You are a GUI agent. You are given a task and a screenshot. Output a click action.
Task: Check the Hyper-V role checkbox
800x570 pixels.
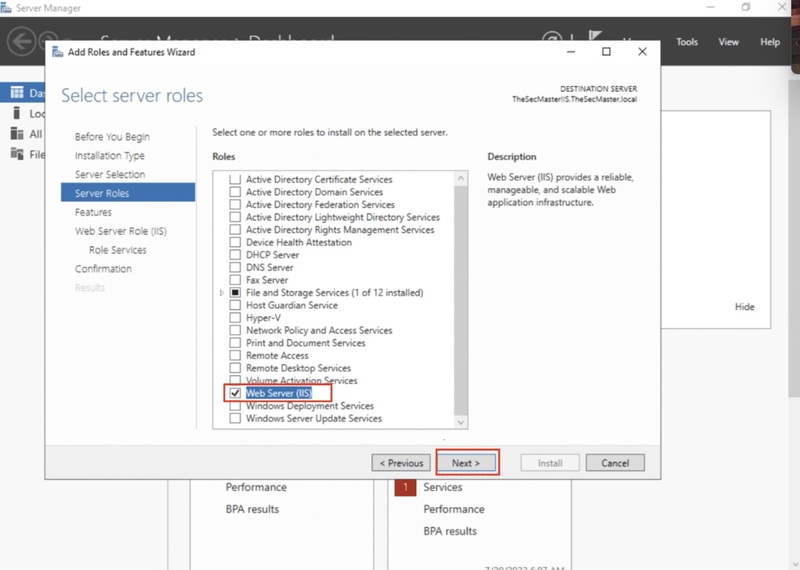pos(235,317)
